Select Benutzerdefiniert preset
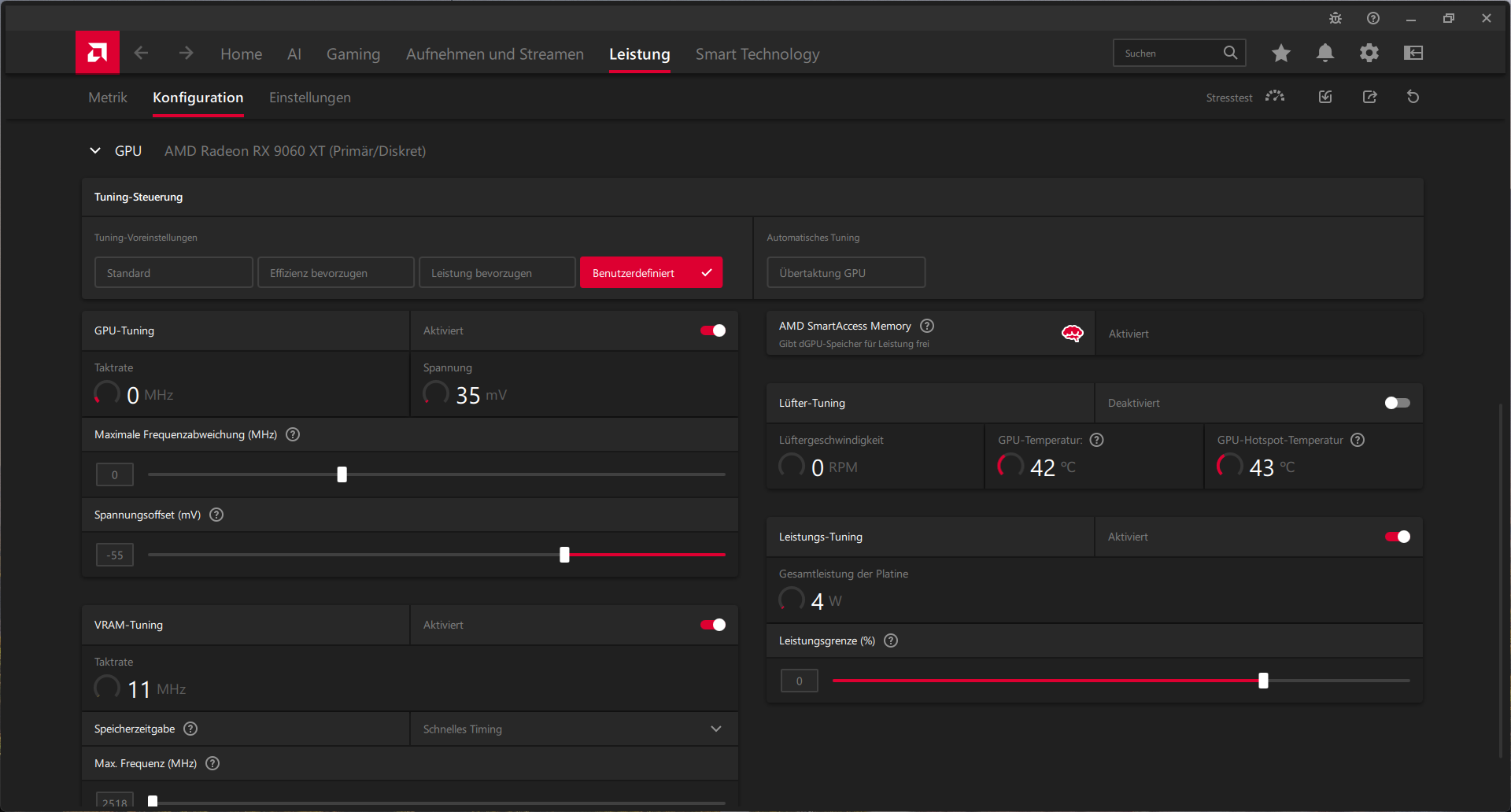 pyautogui.click(x=652, y=272)
